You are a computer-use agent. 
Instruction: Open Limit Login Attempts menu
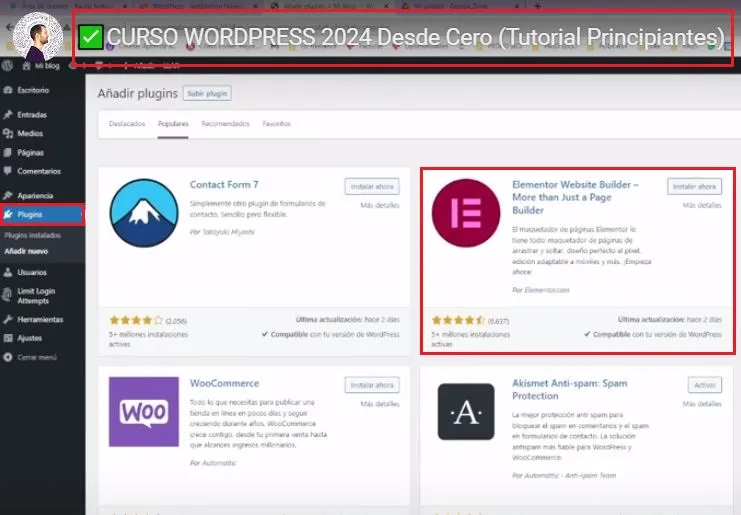point(36,296)
